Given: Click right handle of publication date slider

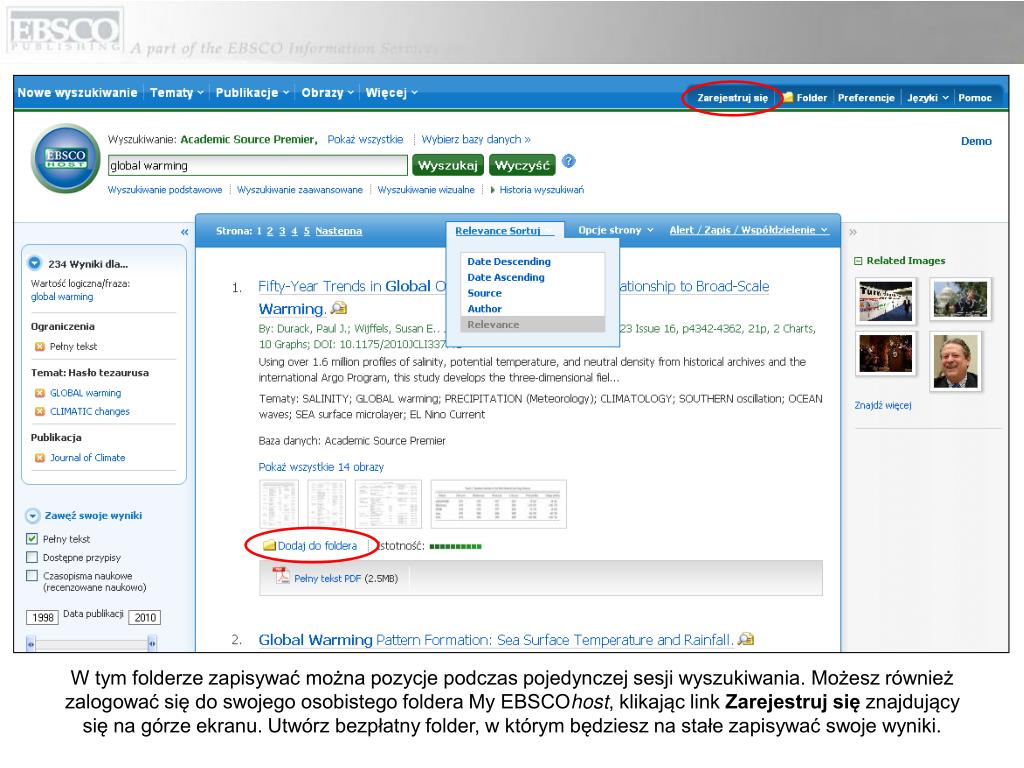Looking at the screenshot, I should (x=152, y=644).
